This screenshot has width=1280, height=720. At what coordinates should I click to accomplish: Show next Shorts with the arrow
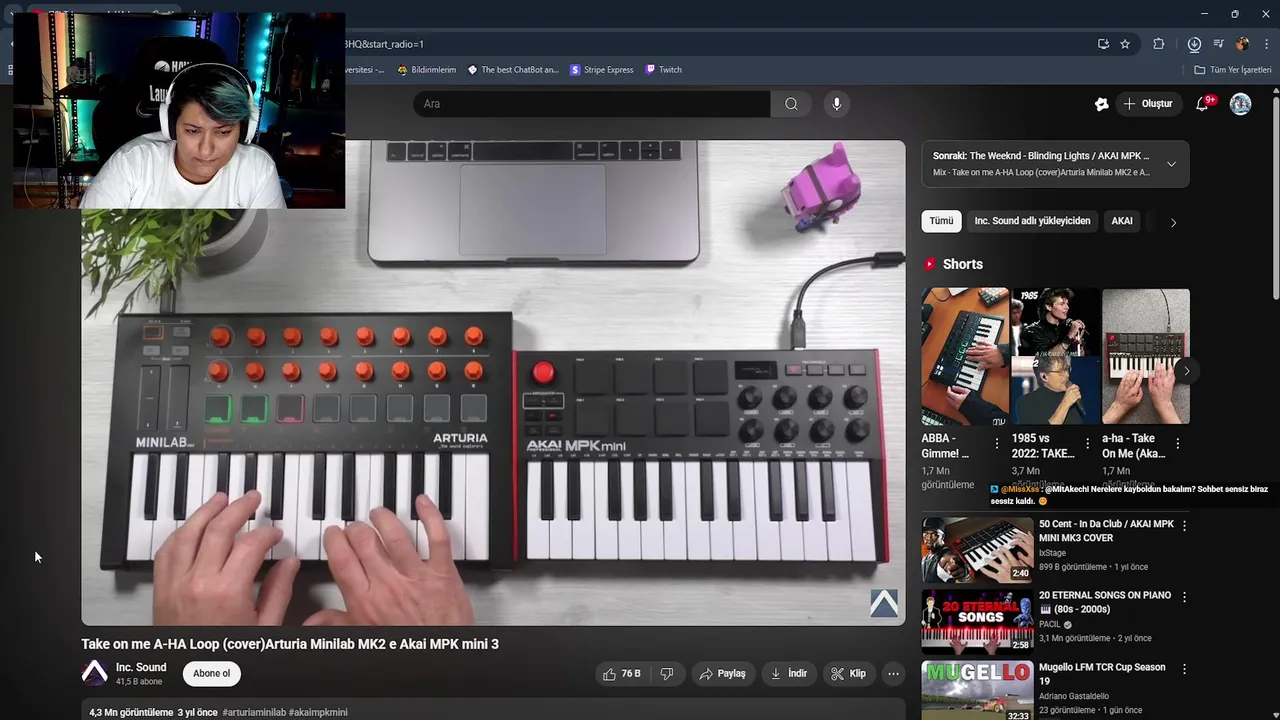[1186, 370]
